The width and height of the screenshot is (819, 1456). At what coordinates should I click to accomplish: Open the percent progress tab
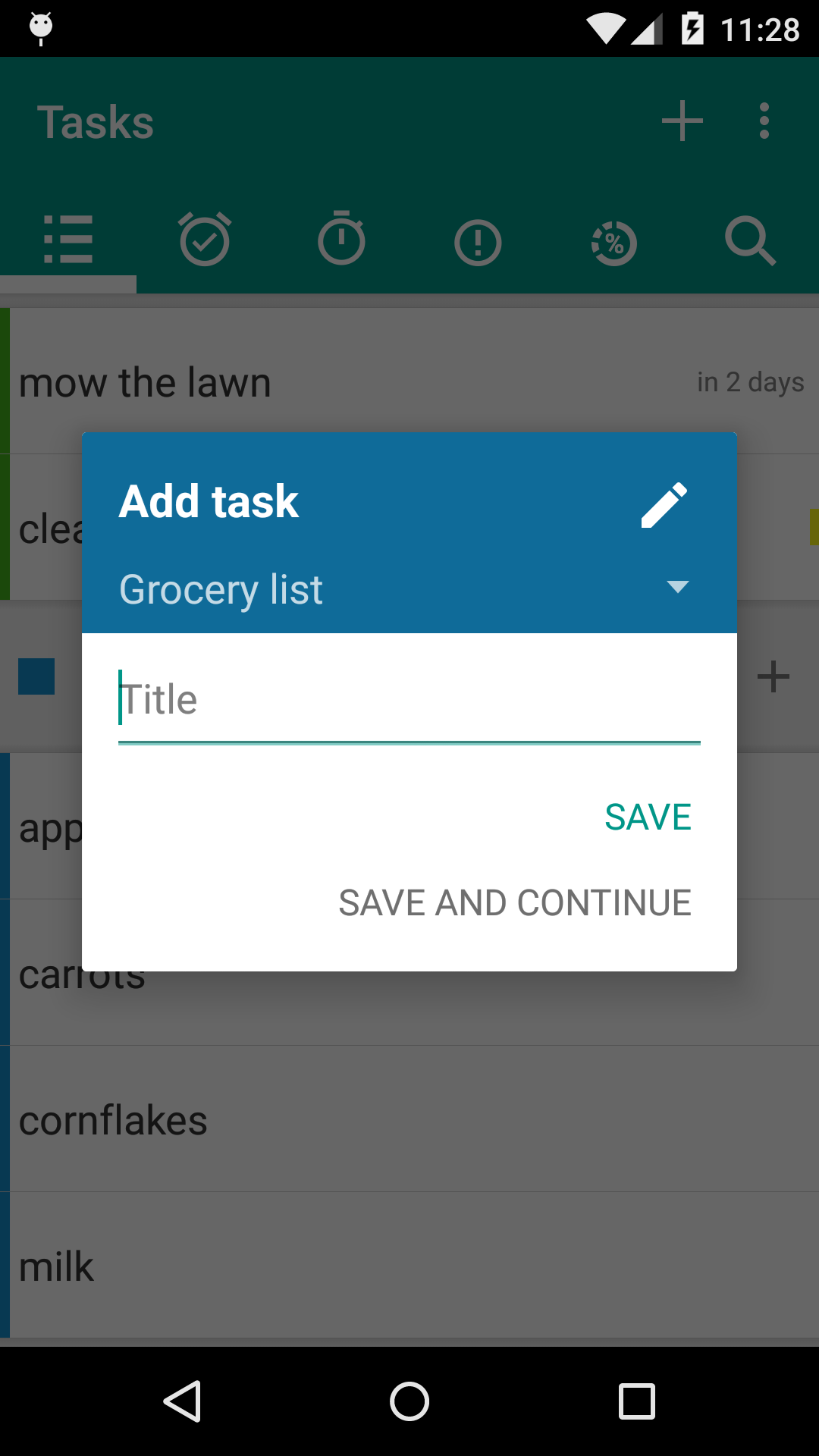[x=614, y=243]
